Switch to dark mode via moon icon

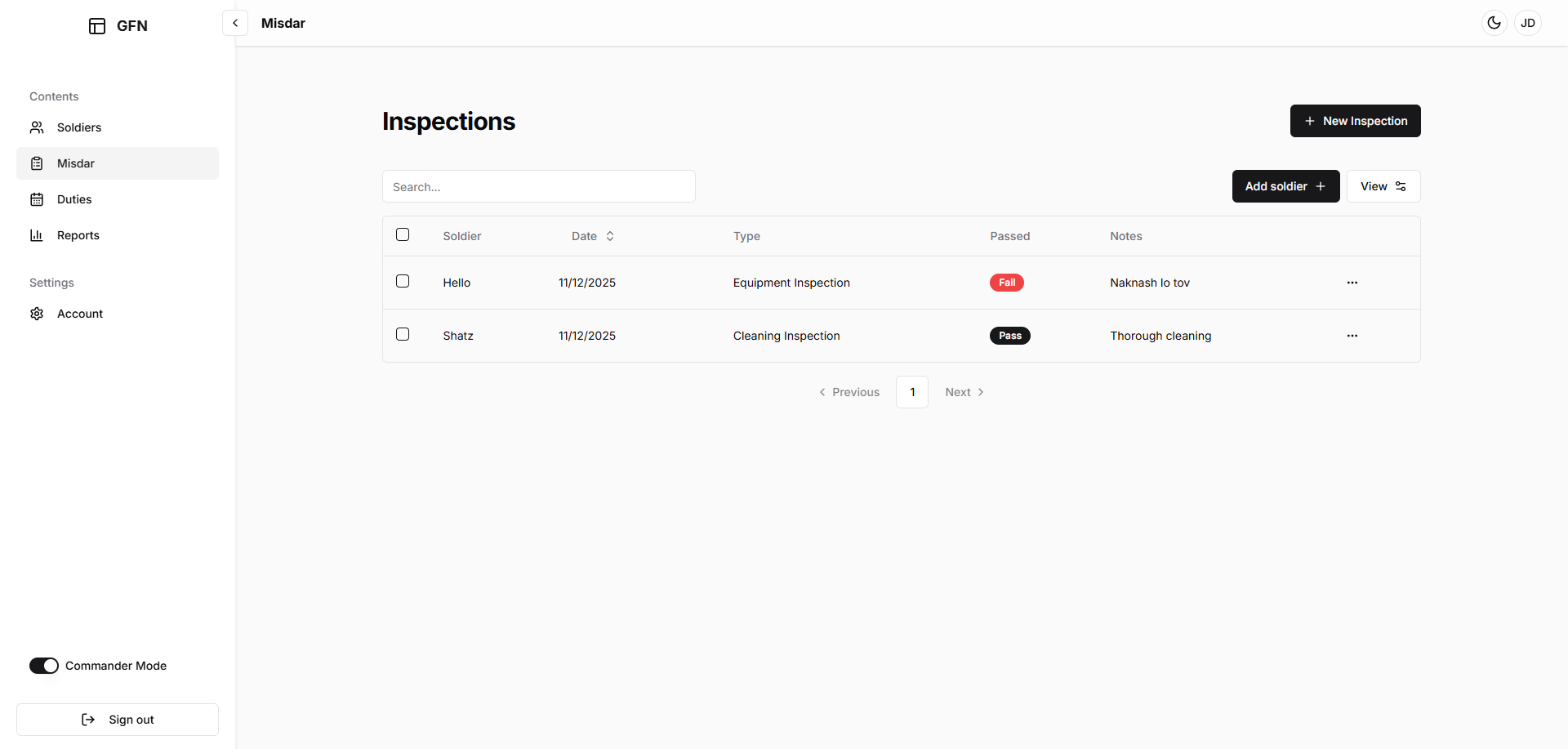click(x=1494, y=23)
